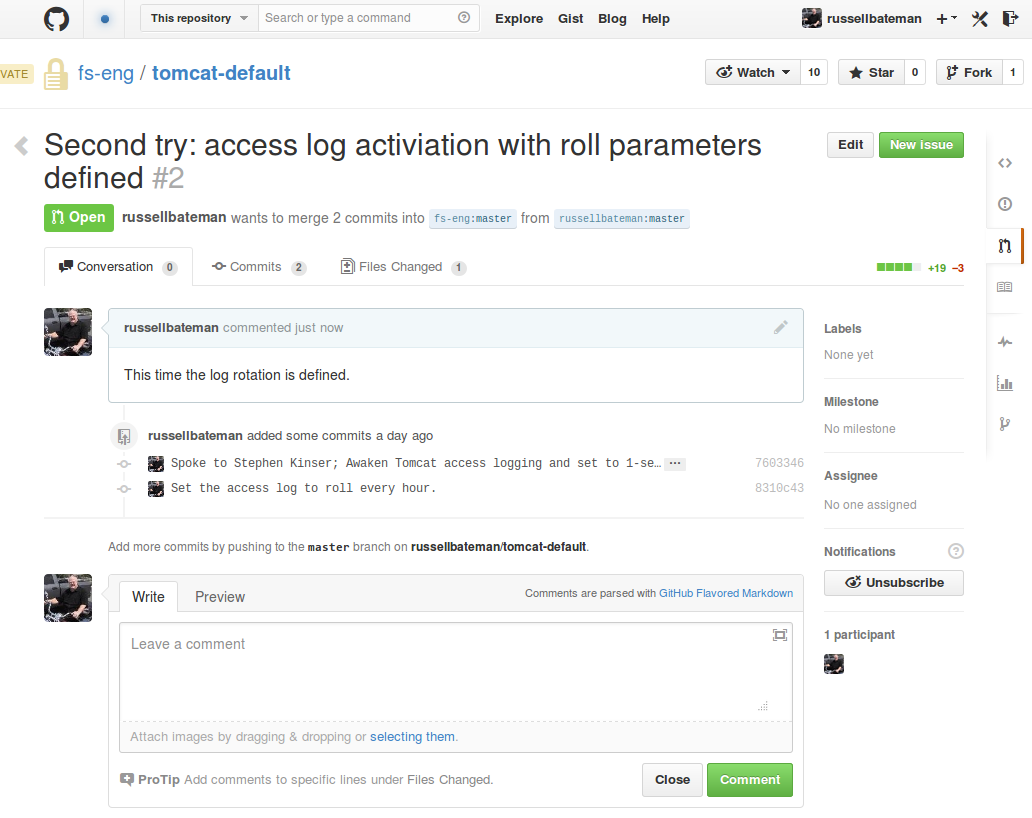The image size is (1032, 818).
Task: Toggle fullscreen comment editor icon
Action: click(x=779, y=635)
